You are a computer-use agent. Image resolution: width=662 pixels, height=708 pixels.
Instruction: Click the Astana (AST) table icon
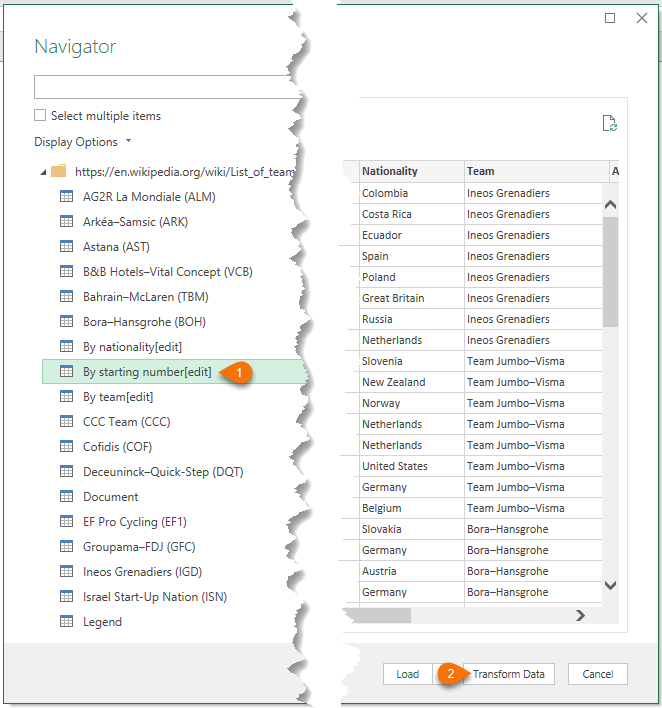[66, 247]
